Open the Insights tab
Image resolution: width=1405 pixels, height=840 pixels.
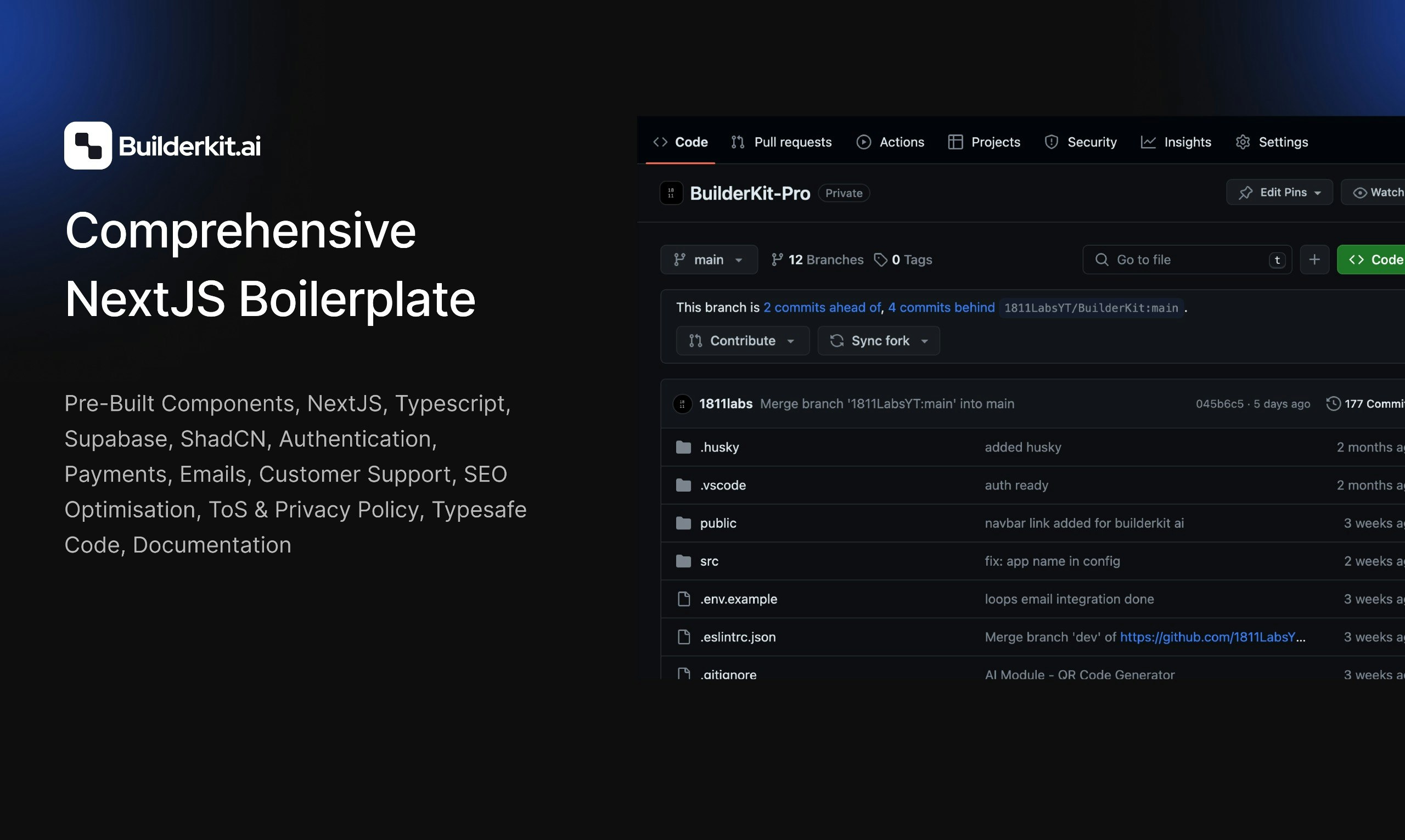[x=1176, y=142]
